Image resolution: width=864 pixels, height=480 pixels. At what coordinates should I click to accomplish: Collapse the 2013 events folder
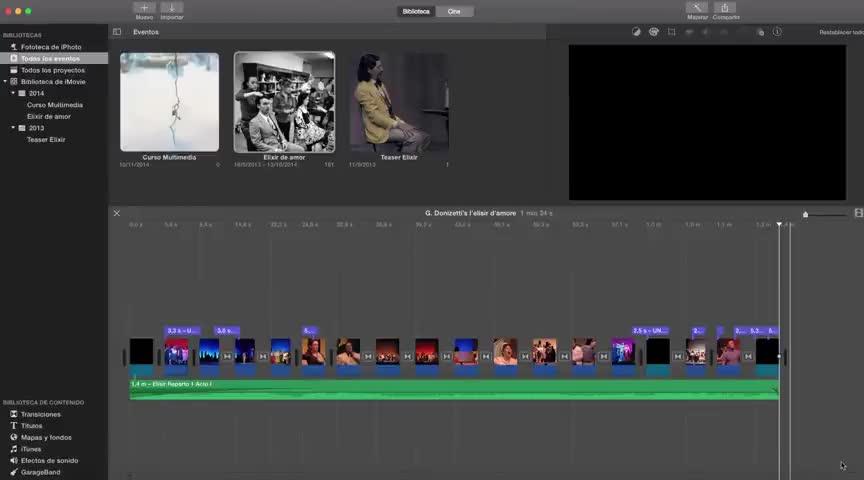click(14, 128)
